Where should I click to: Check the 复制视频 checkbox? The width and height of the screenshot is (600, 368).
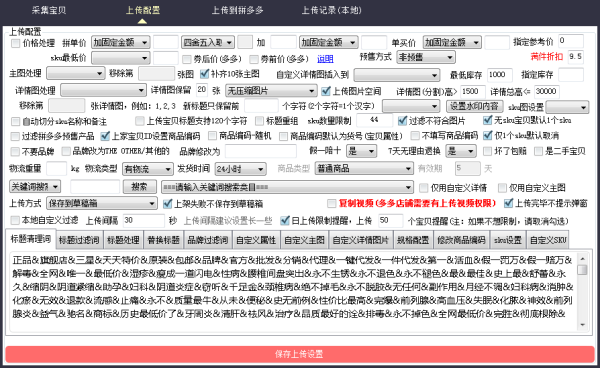click(x=332, y=203)
